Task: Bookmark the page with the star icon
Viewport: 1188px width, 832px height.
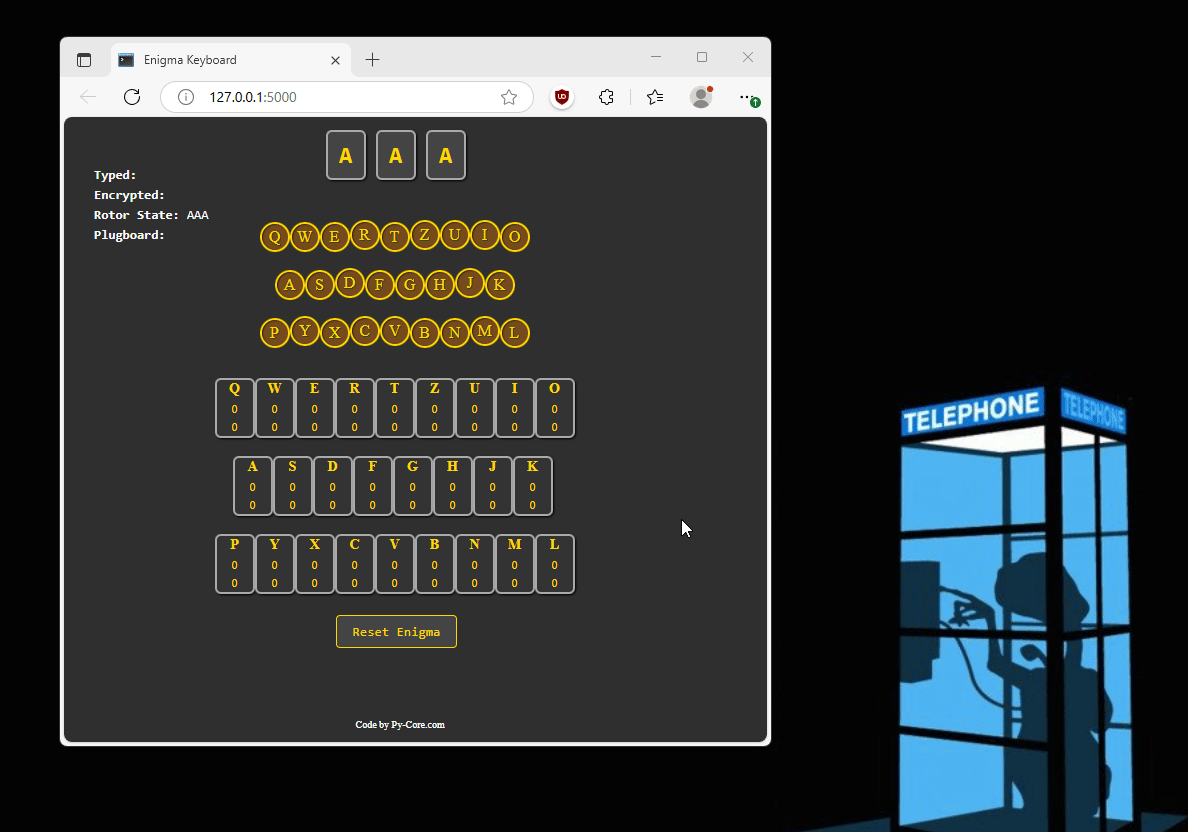Action: pos(509,97)
